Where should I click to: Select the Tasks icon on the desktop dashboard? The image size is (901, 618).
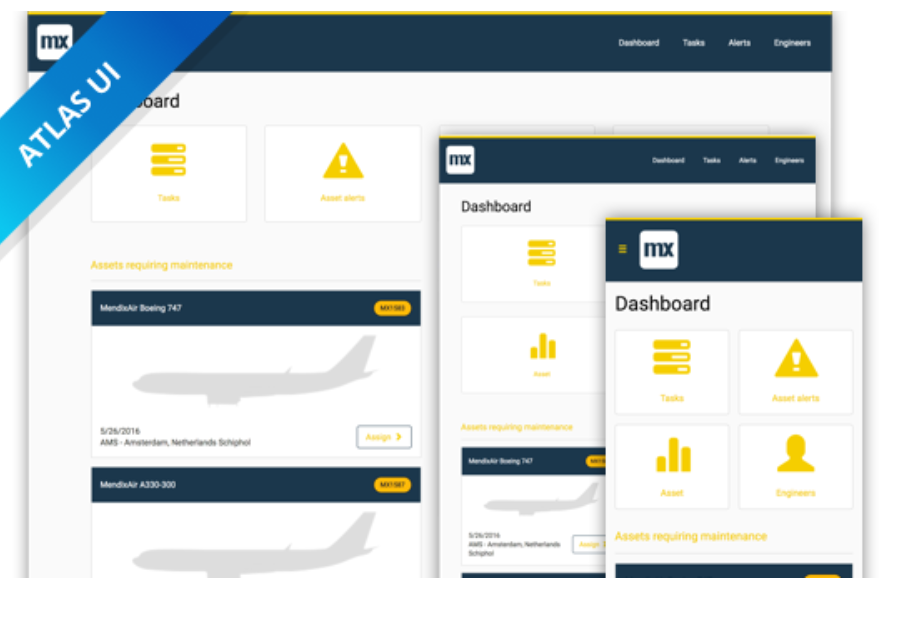[168, 160]
